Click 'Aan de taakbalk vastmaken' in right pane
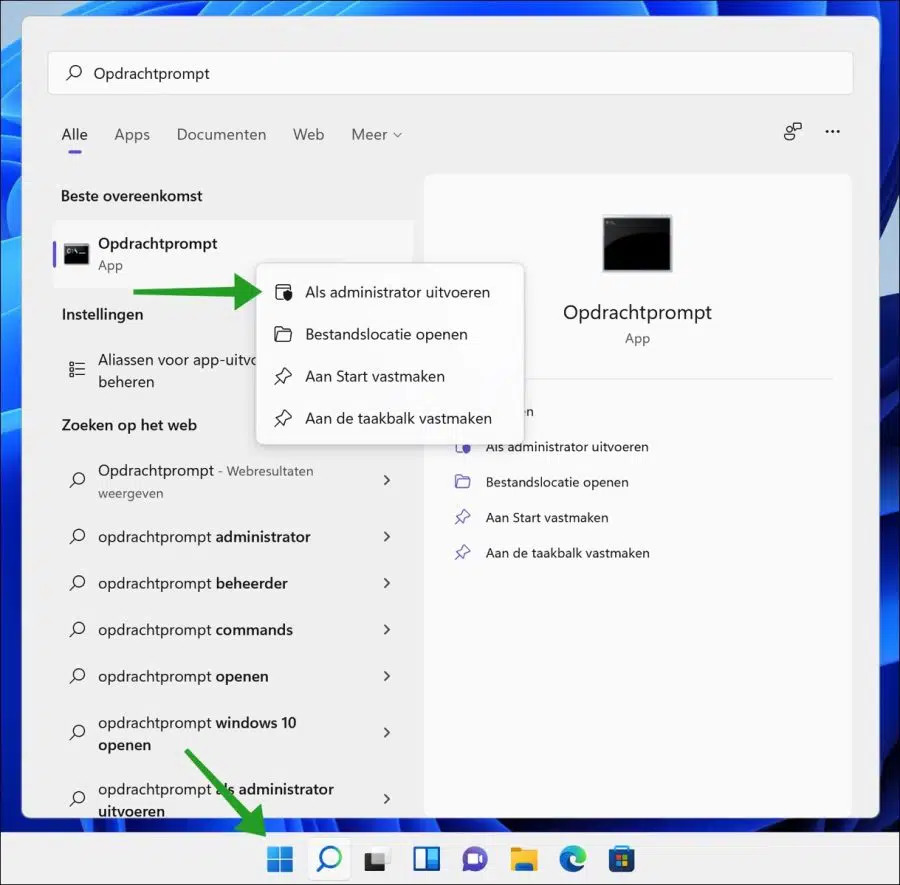The height and width of the screenshot is (885, 900). click(567, 553)
